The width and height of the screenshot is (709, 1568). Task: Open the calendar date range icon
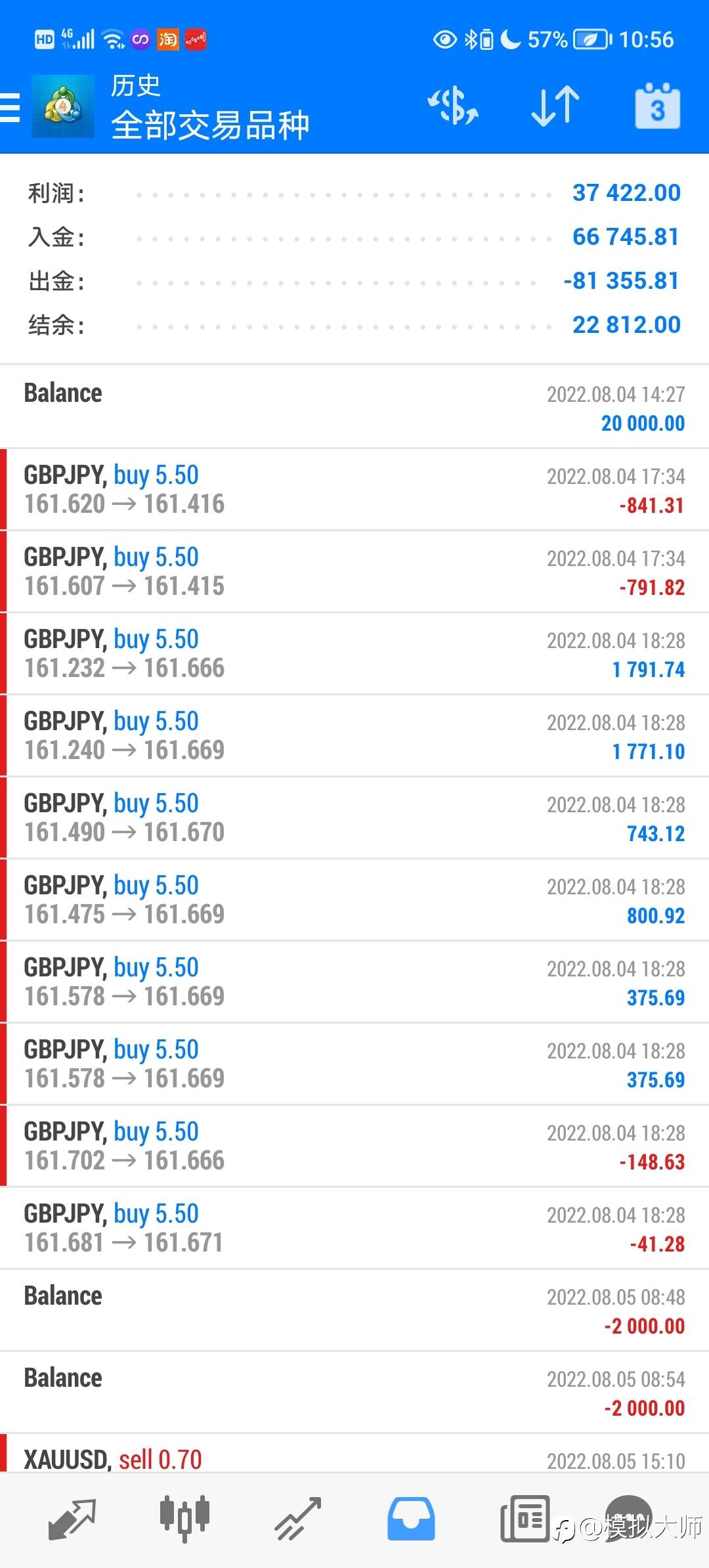click(658, 106)
